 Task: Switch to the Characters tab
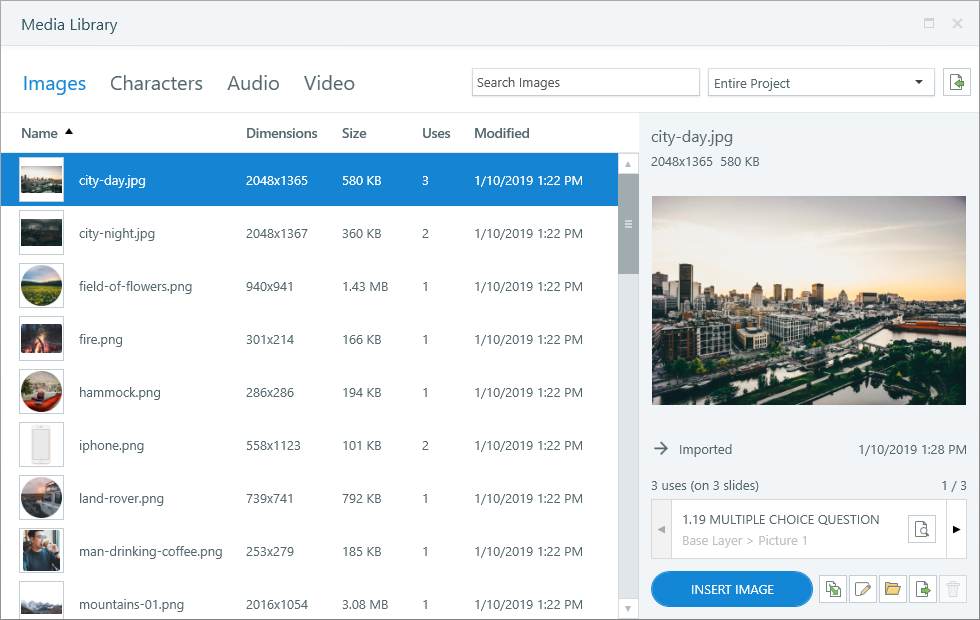click(x=156, y=83)
